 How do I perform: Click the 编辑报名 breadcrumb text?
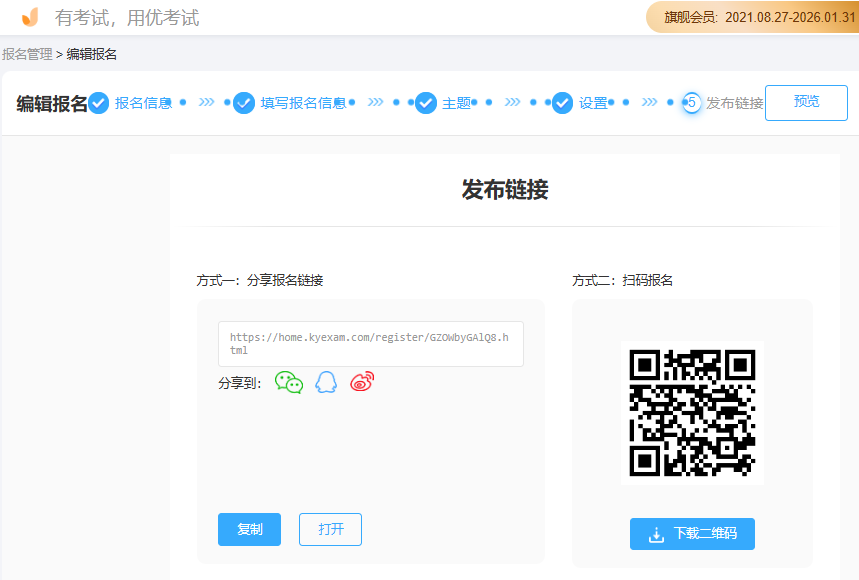pyautogui.click(x=91, y=54)
